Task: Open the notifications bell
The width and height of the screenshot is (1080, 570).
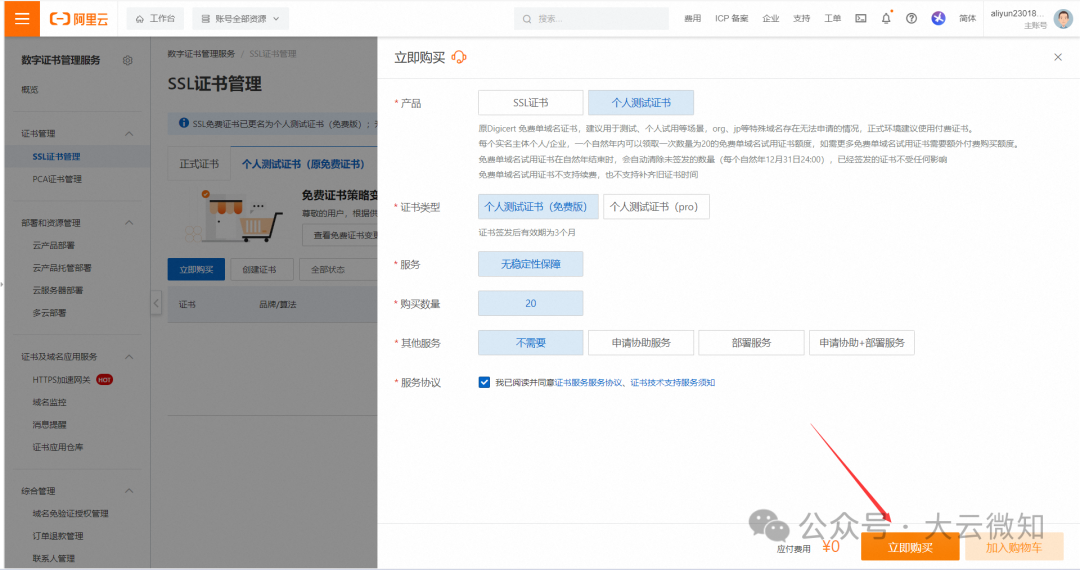Action: pyautogui.click(x=886, y=18)
